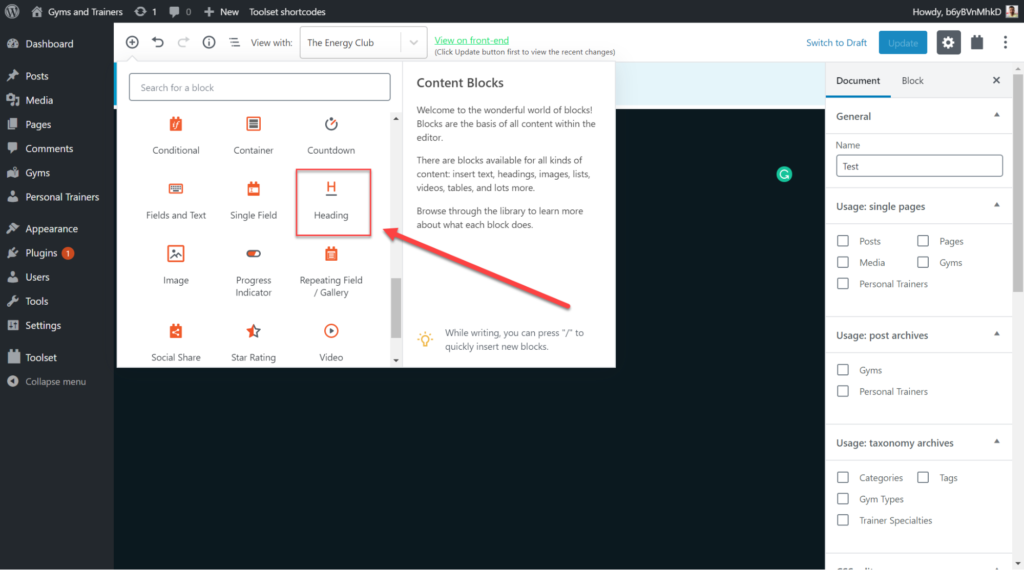1024x570 pixels.
Task: Click the Grammarly icon in the editor
Action: tap(784, 174)
